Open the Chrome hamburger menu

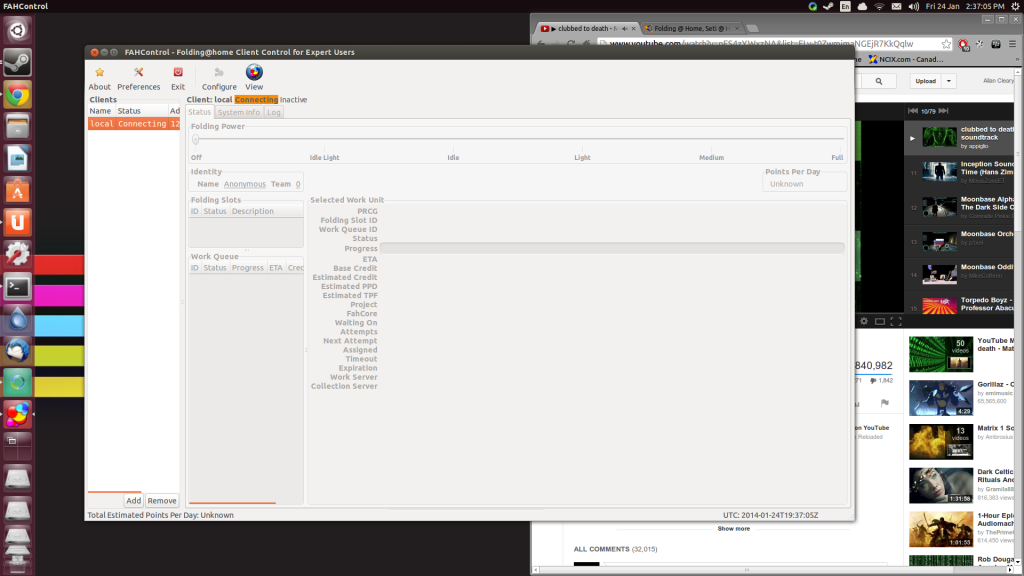(1012, 44)
